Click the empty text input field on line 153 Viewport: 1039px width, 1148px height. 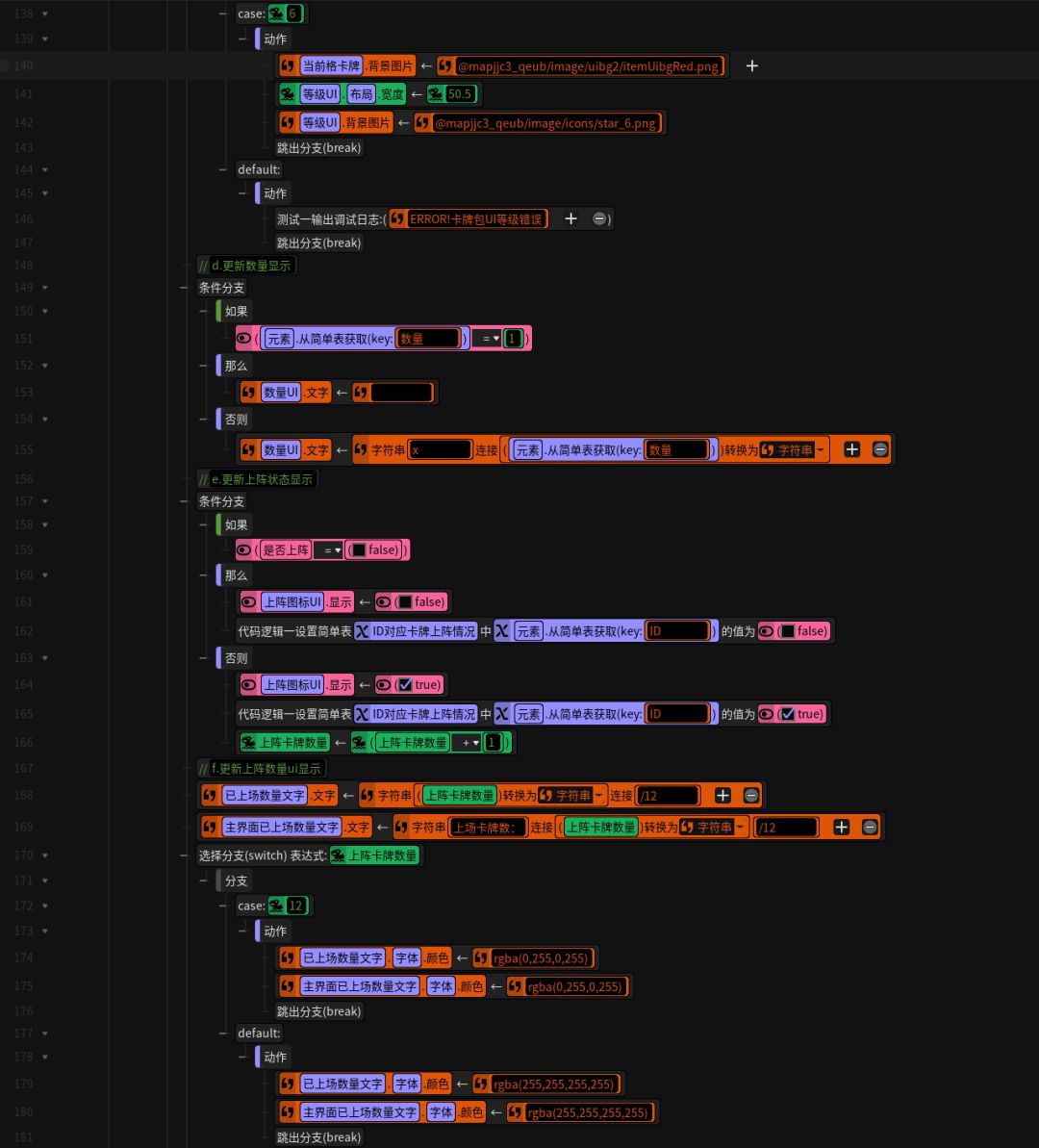pyautogui.click(x=401, y=393)
